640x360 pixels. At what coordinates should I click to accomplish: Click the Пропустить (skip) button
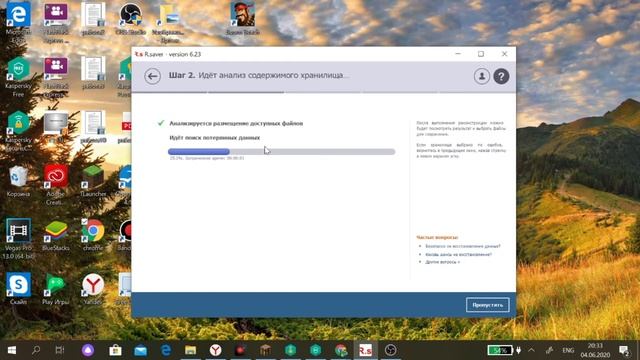pyautogui.click(x=487, y=305)
